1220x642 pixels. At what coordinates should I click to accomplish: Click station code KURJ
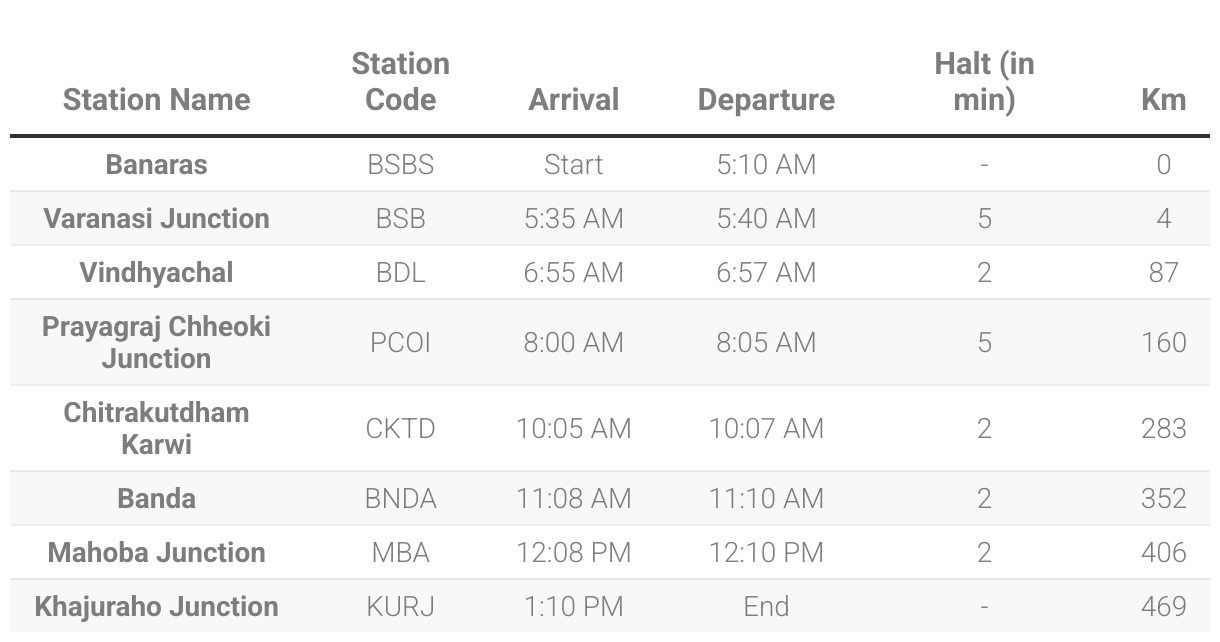[x=400, y=607]
